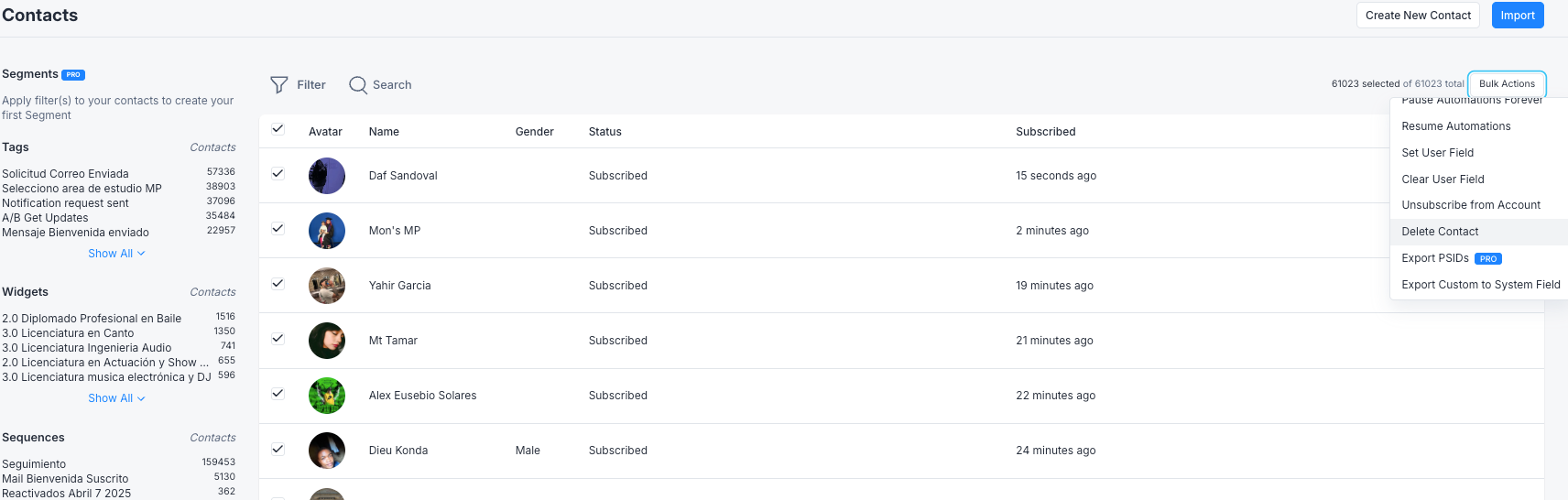Image resolution: width=1568 pixels, height=500 pixels.
Task: Click Dieu Konda's avatar image
Action: click(x=327, y=451)
